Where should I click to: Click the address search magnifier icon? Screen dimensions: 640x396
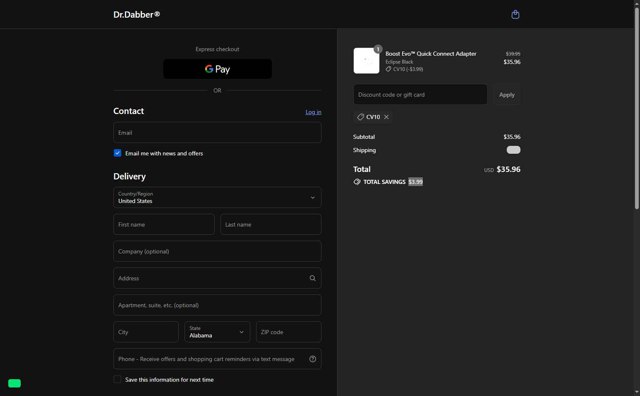click(x=313, y=278)
